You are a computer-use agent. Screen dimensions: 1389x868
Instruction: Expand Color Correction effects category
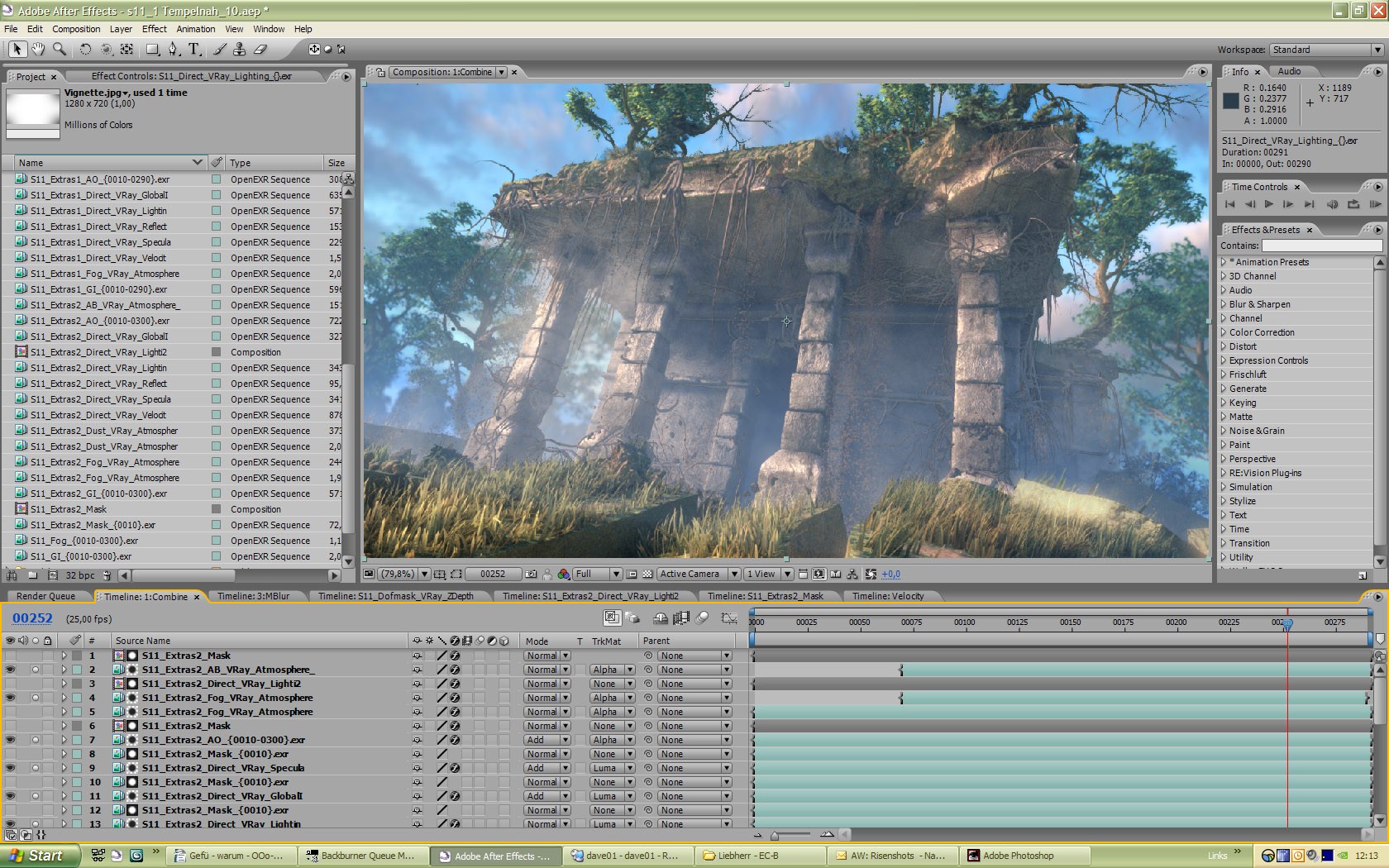coord(1224,332)
